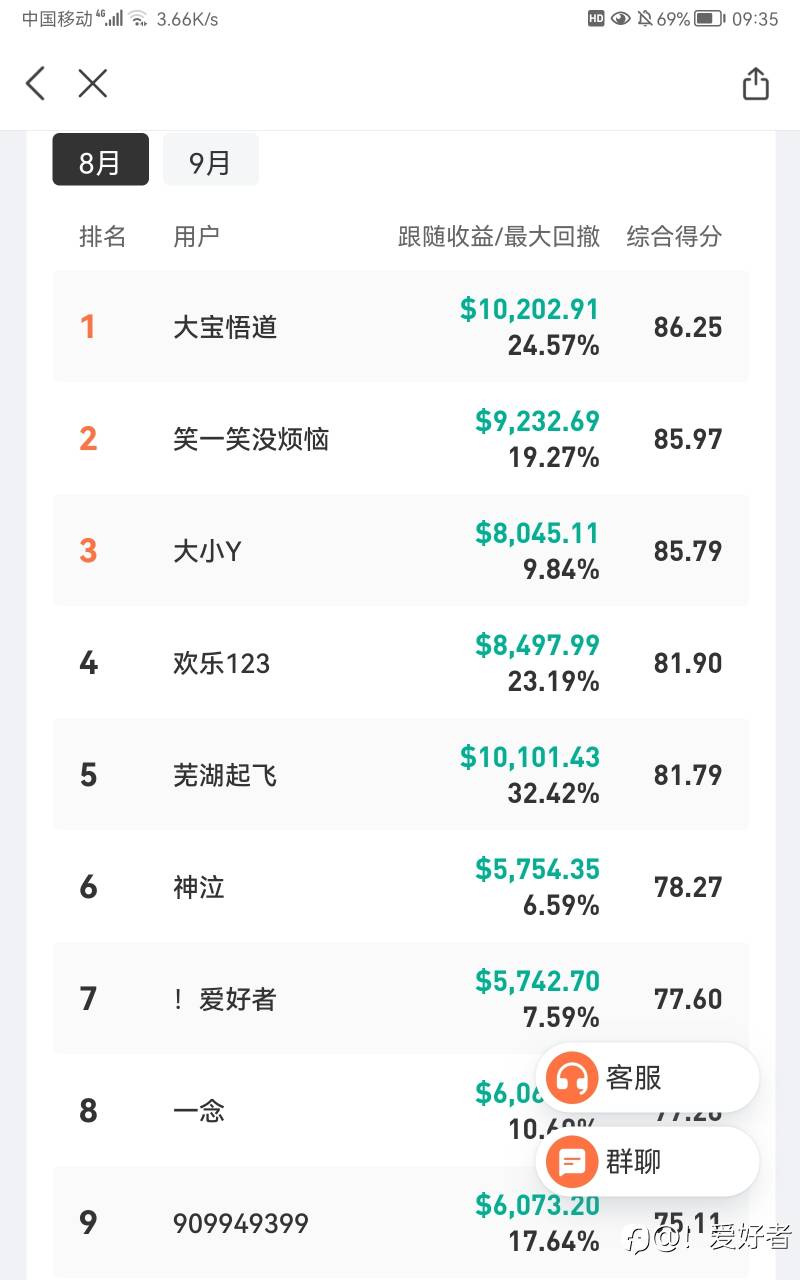The width and height of the screenshot is (800, 1280).
Task: Open user 大宝悟道 ranked first
Action: point(225,327)
